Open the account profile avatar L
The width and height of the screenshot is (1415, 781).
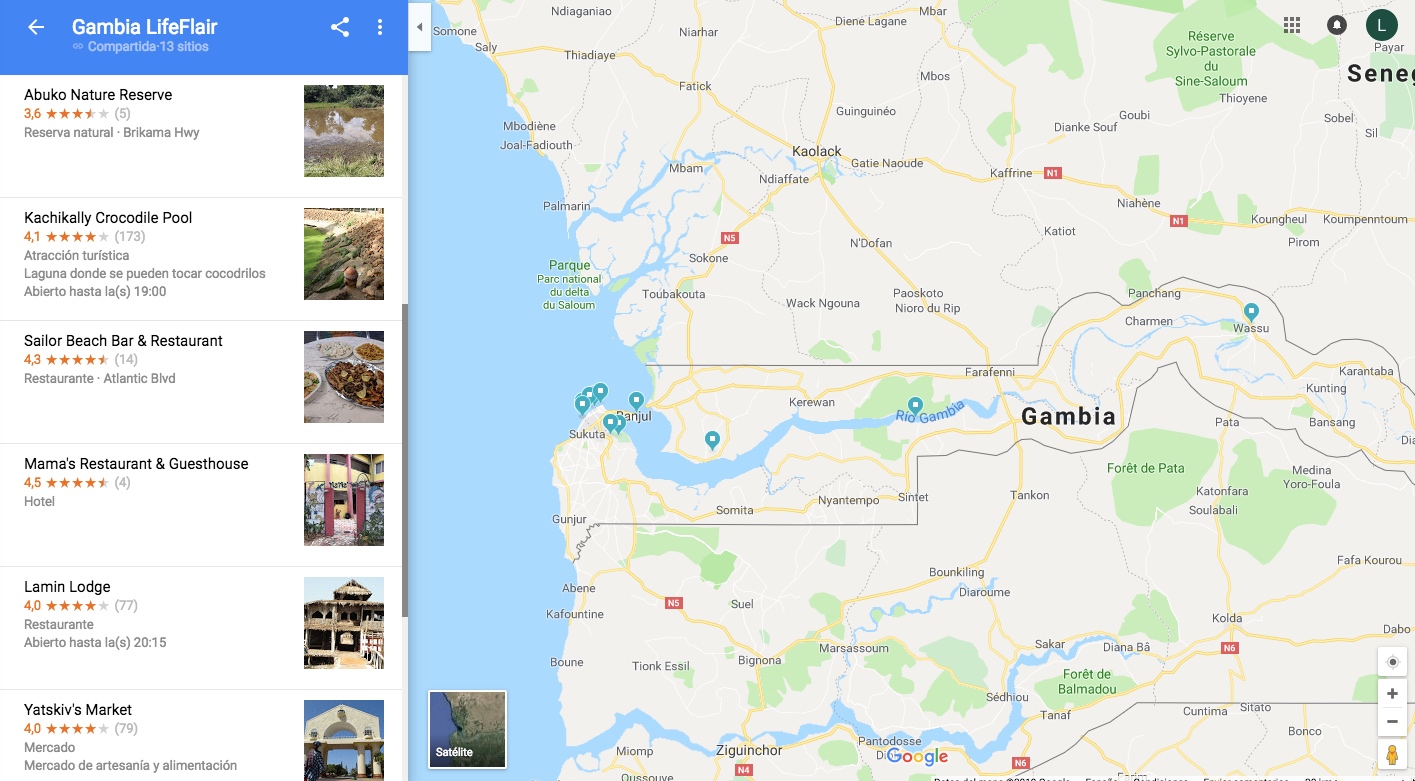click(1382, 25)
